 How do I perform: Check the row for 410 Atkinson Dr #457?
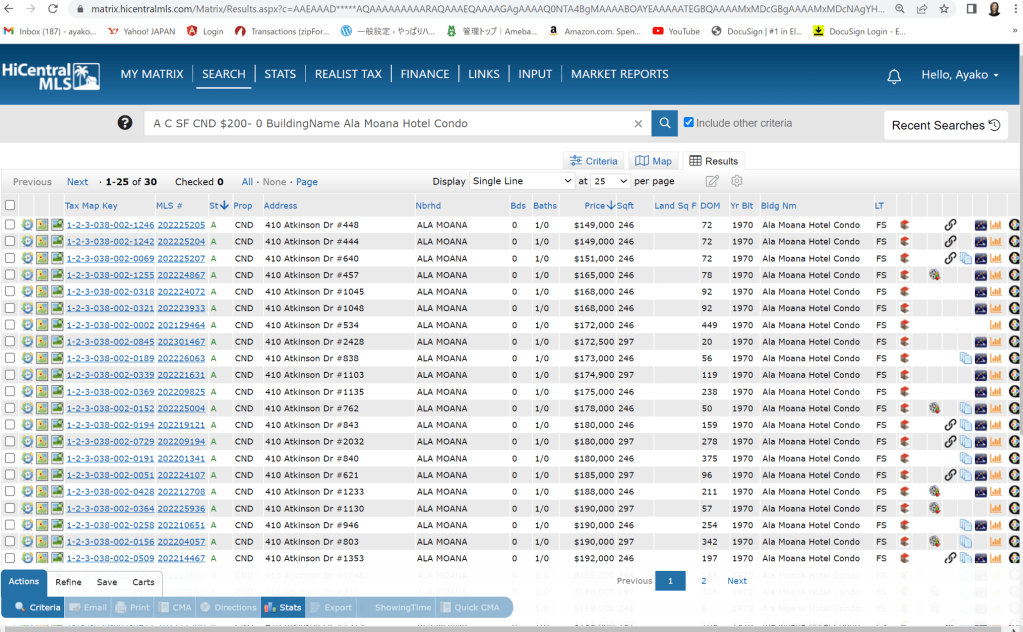10,275
